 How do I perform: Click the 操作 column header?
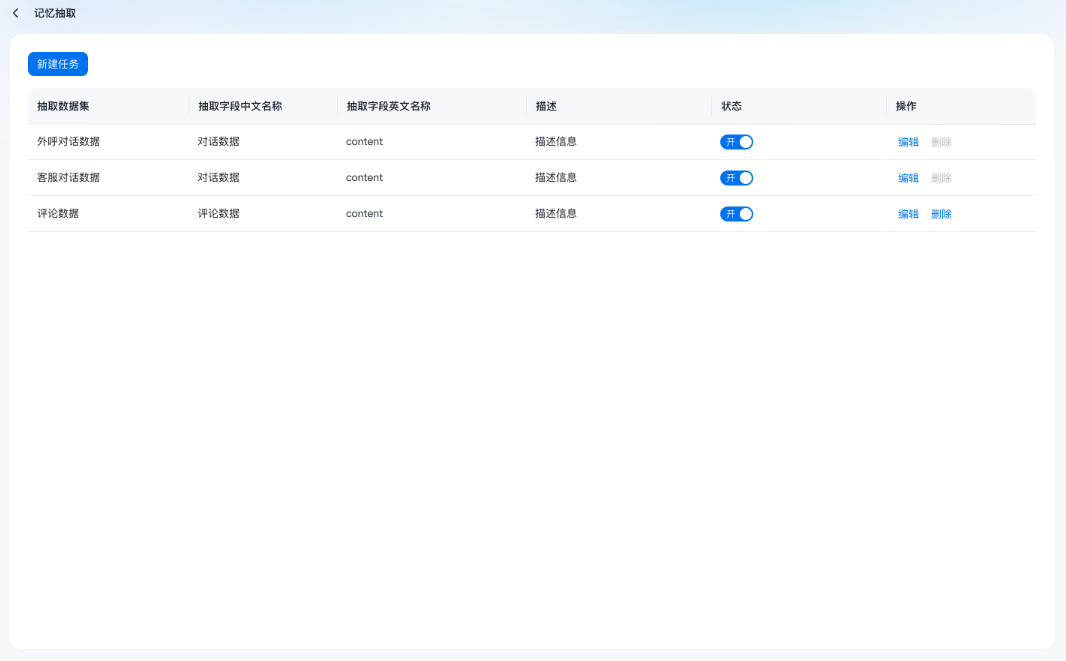[904, 105]
